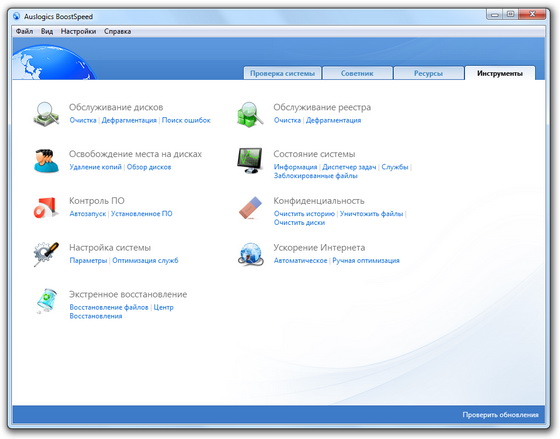The height and width of the screenshot is (439, 560).
Task: Click the software control red icon
Action: point(46,208)
